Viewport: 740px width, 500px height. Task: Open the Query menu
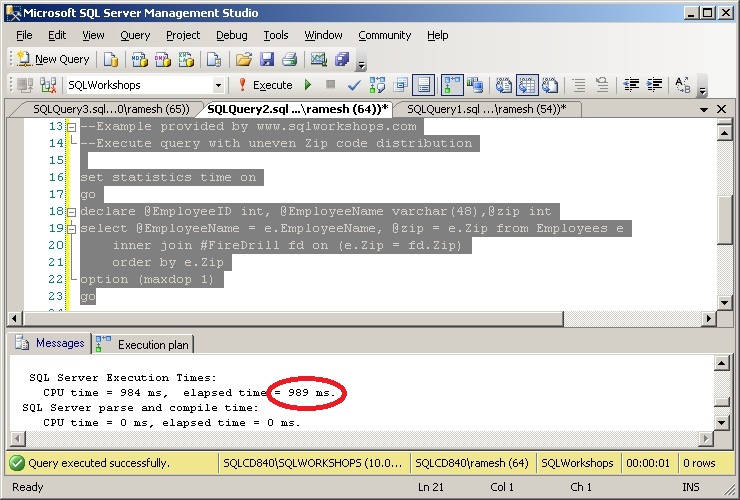(x=135, y=35)
